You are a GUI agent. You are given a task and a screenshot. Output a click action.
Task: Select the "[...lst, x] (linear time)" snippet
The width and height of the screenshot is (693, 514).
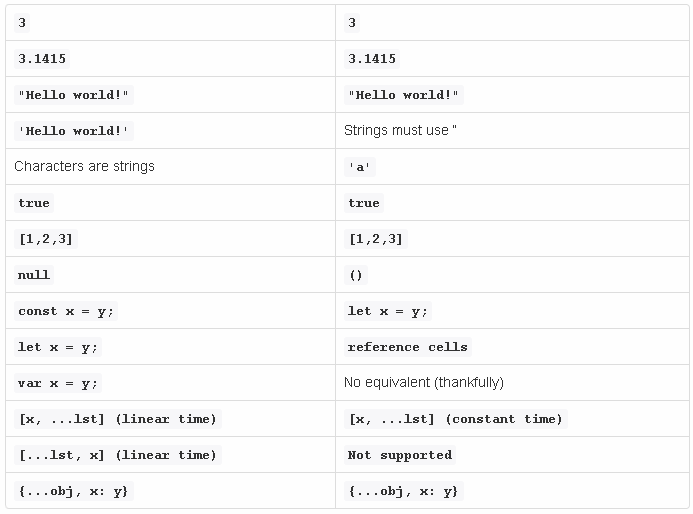coord(117,455)
